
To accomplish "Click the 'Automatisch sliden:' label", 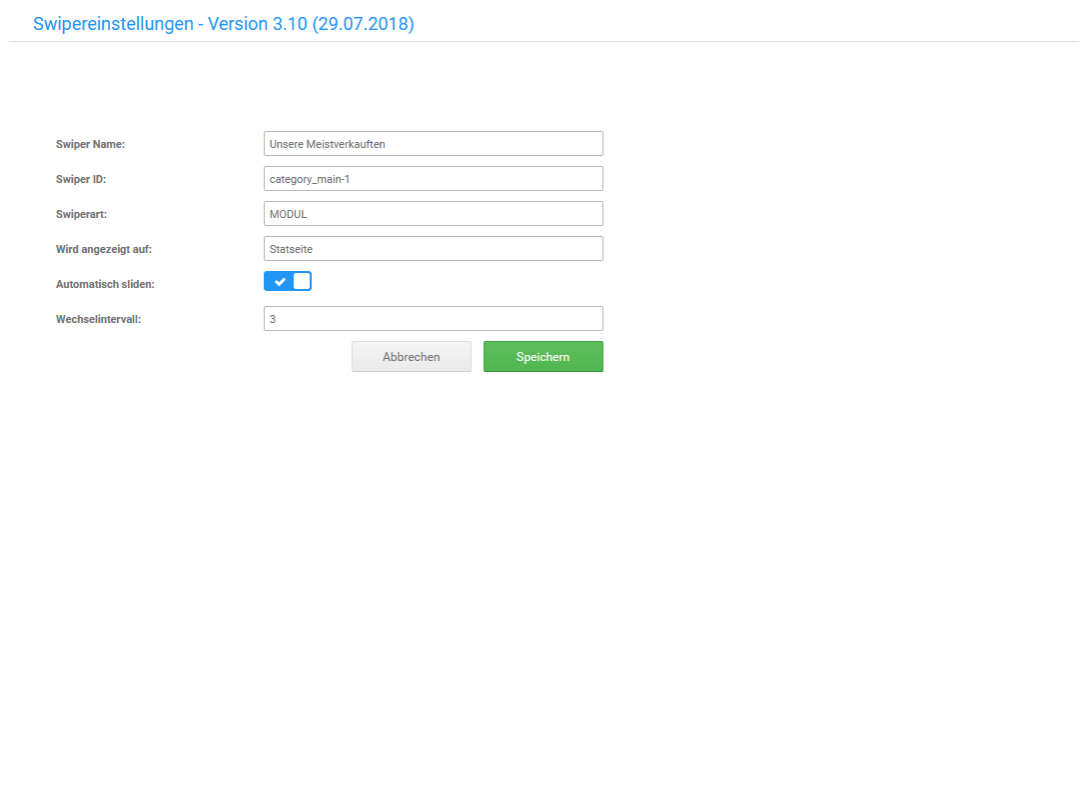I will click(x=105, y=284).
